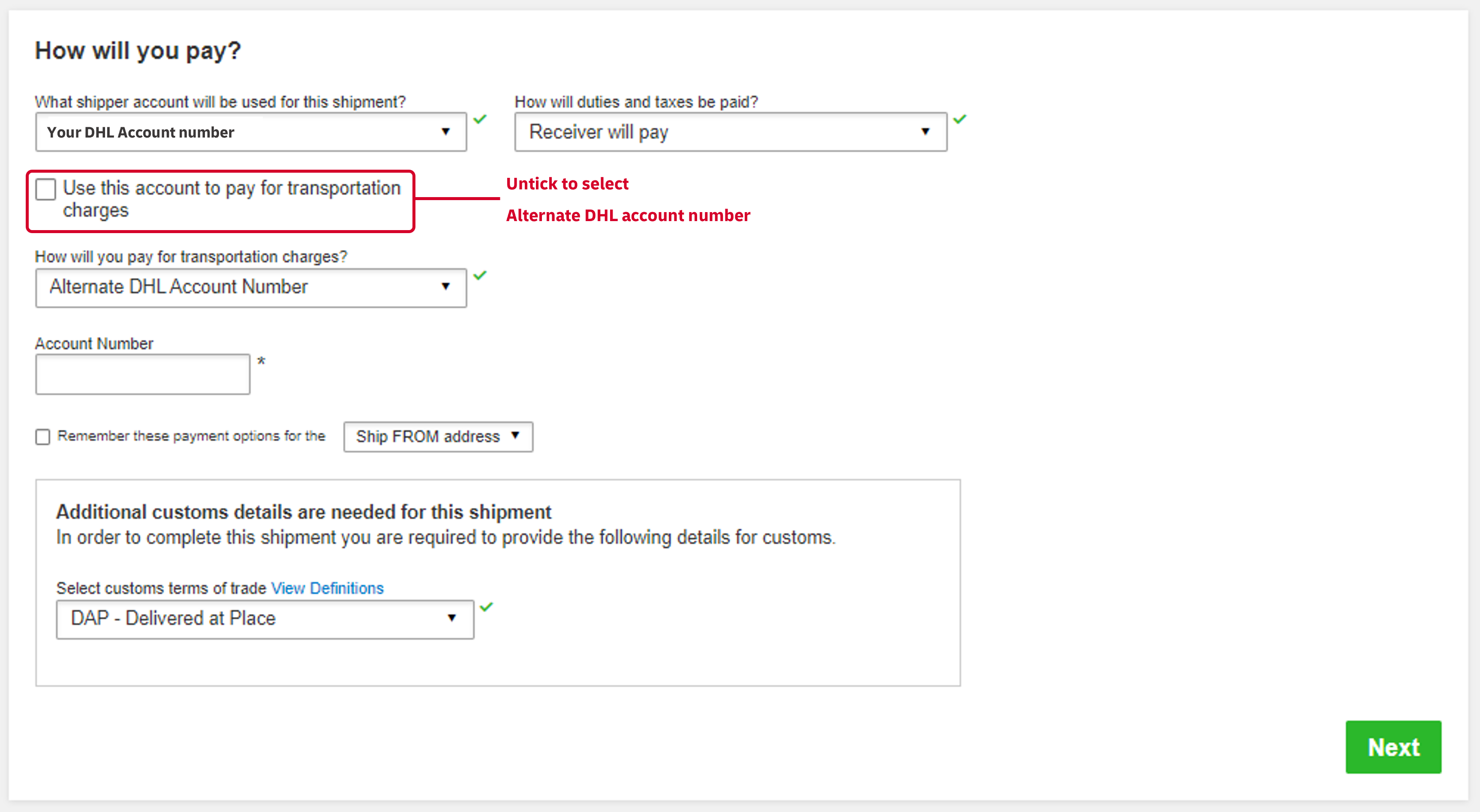Click the green checkmark beside transportation charges dropdown
1480x812 pixels.
click(480, 275)
